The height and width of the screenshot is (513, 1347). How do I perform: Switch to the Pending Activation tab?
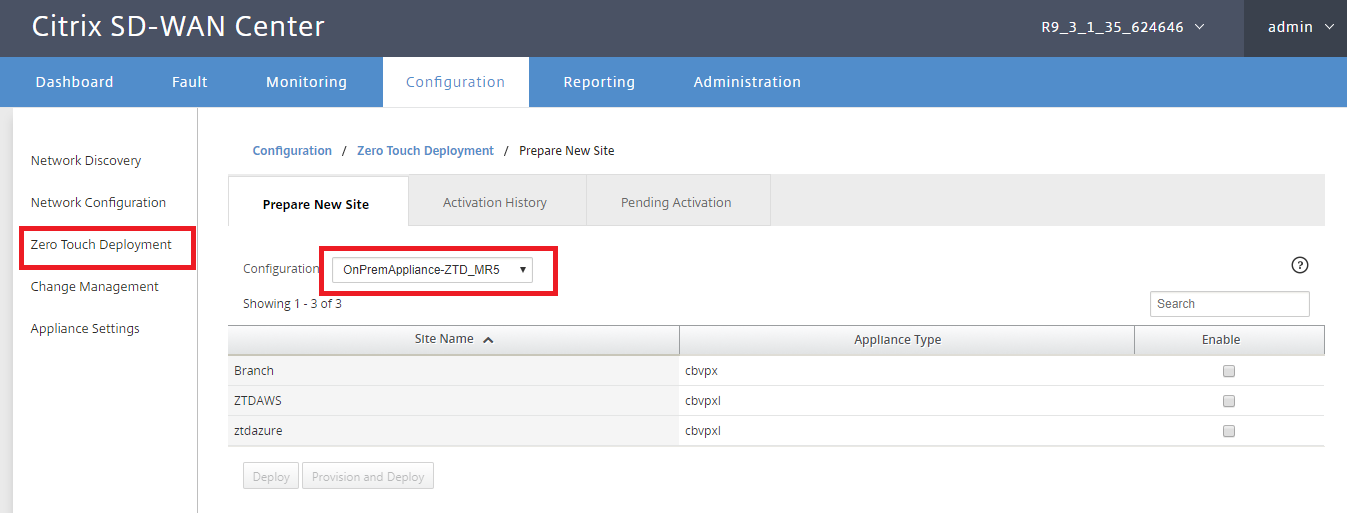pos(676,202)
